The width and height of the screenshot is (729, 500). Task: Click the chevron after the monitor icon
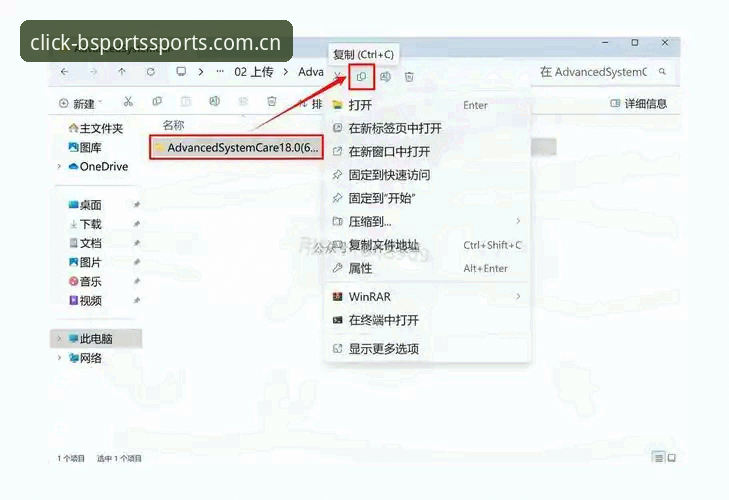click(x=201, y=72)
